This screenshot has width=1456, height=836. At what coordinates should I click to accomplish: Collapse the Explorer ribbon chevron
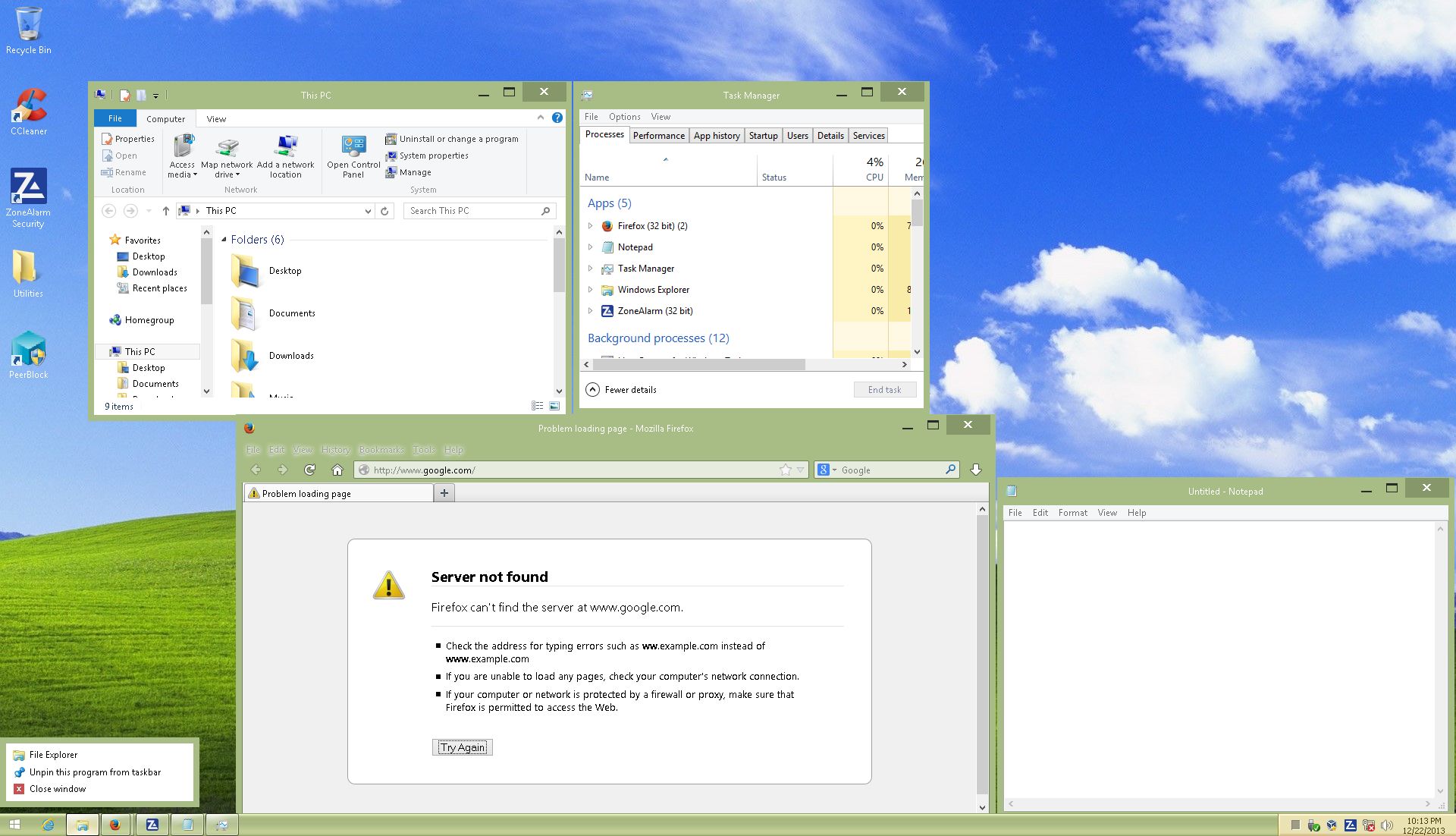541,118
